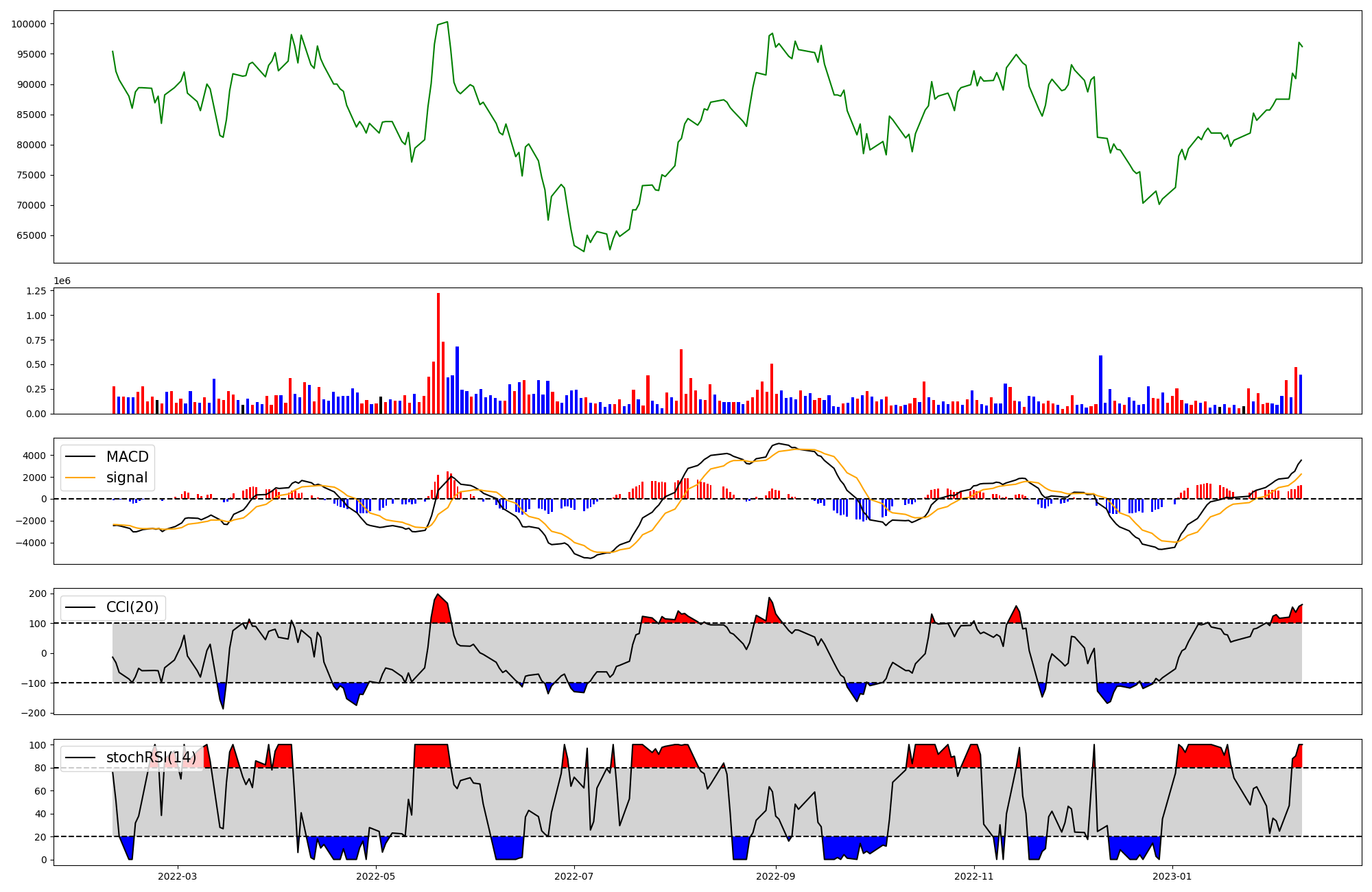Image resolution: width=1372 pixels, height=892 pixels.
Task: Click the 2022-07 x-axis tick label
Action: coord(573,876)
